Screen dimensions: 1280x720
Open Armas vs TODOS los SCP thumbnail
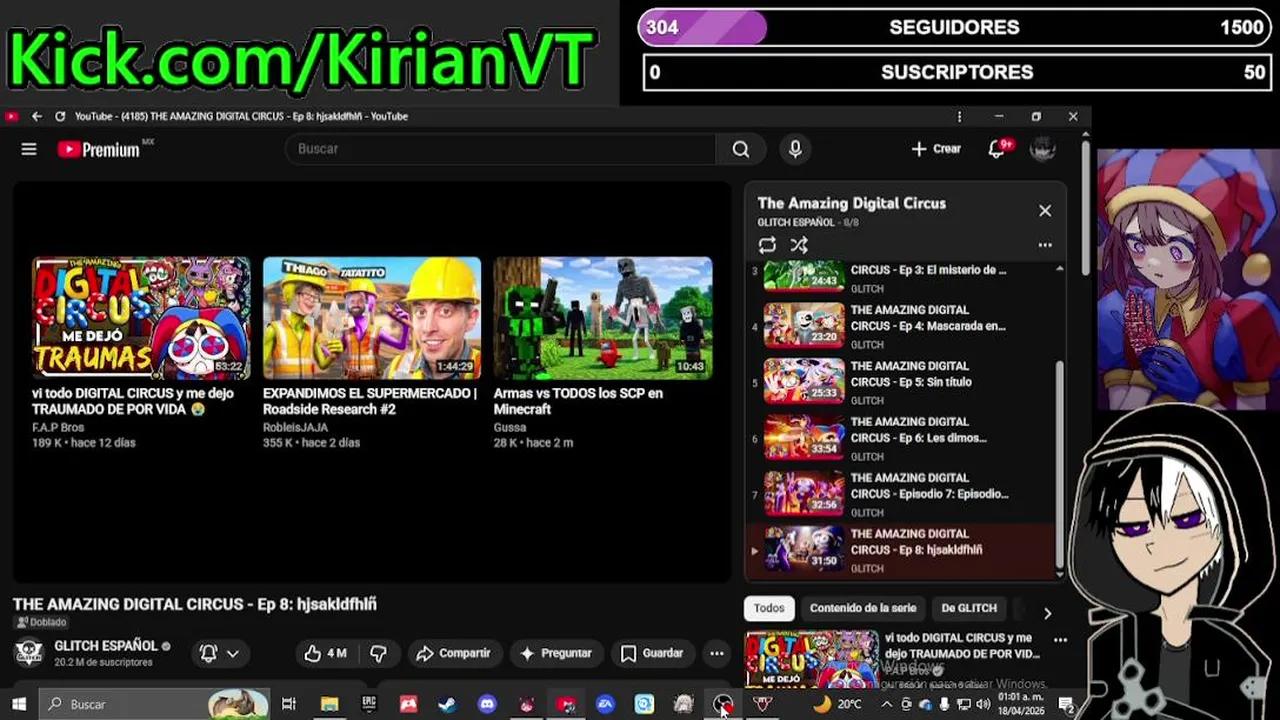coord(603,317)
